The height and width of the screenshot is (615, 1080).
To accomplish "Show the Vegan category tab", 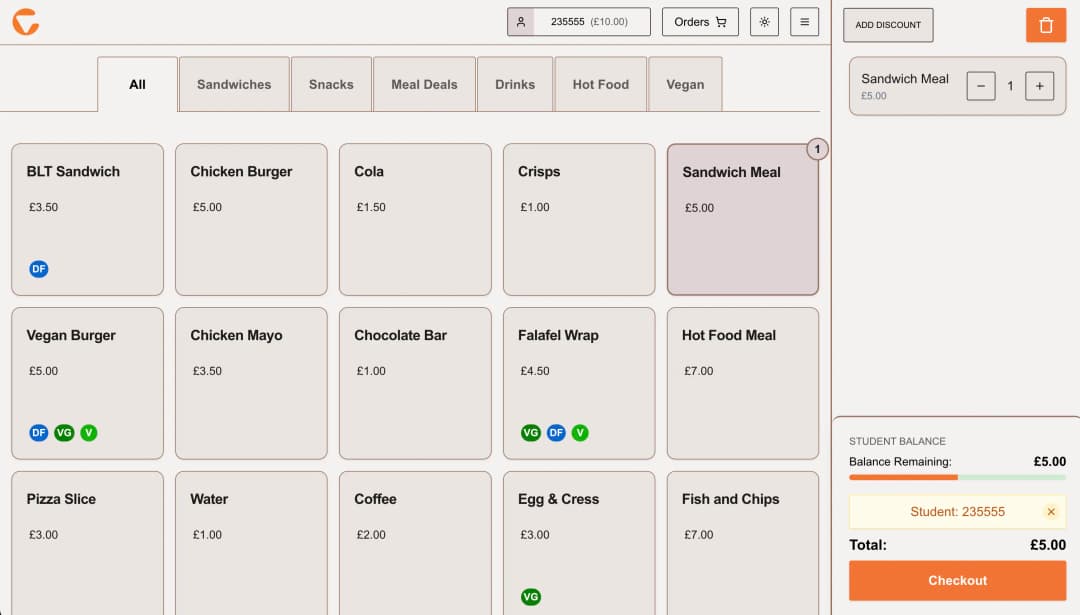I will pos(685,84).
